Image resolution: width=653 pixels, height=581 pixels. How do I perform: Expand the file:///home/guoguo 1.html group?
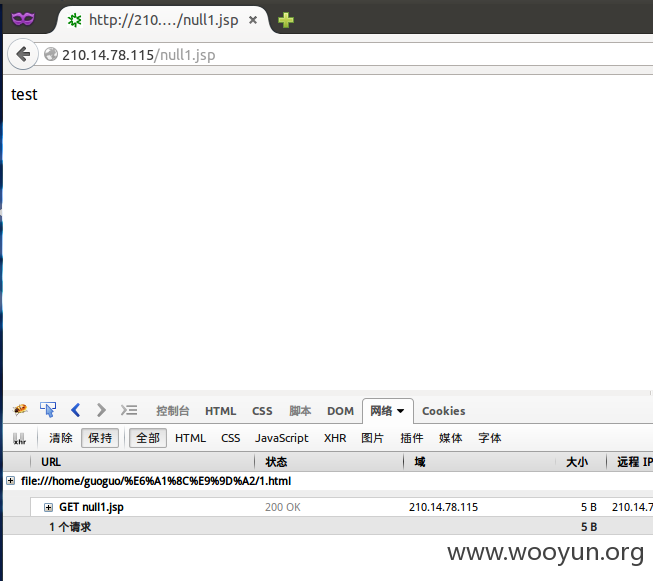click(10, 481)
